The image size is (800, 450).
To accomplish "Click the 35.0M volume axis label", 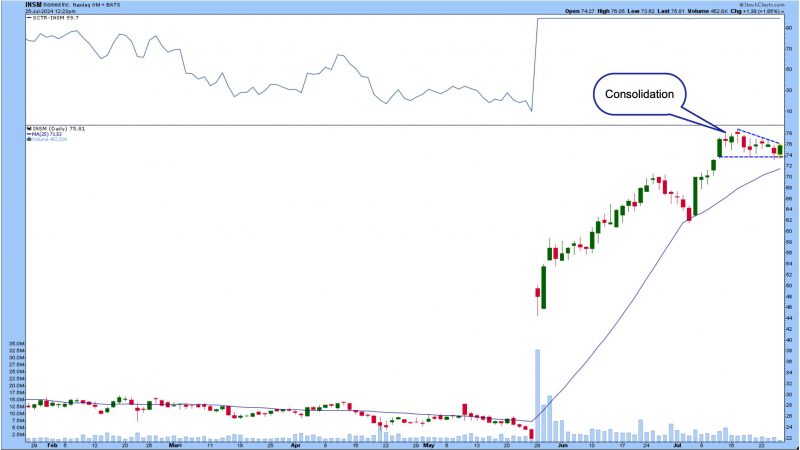I will (16, 344).
